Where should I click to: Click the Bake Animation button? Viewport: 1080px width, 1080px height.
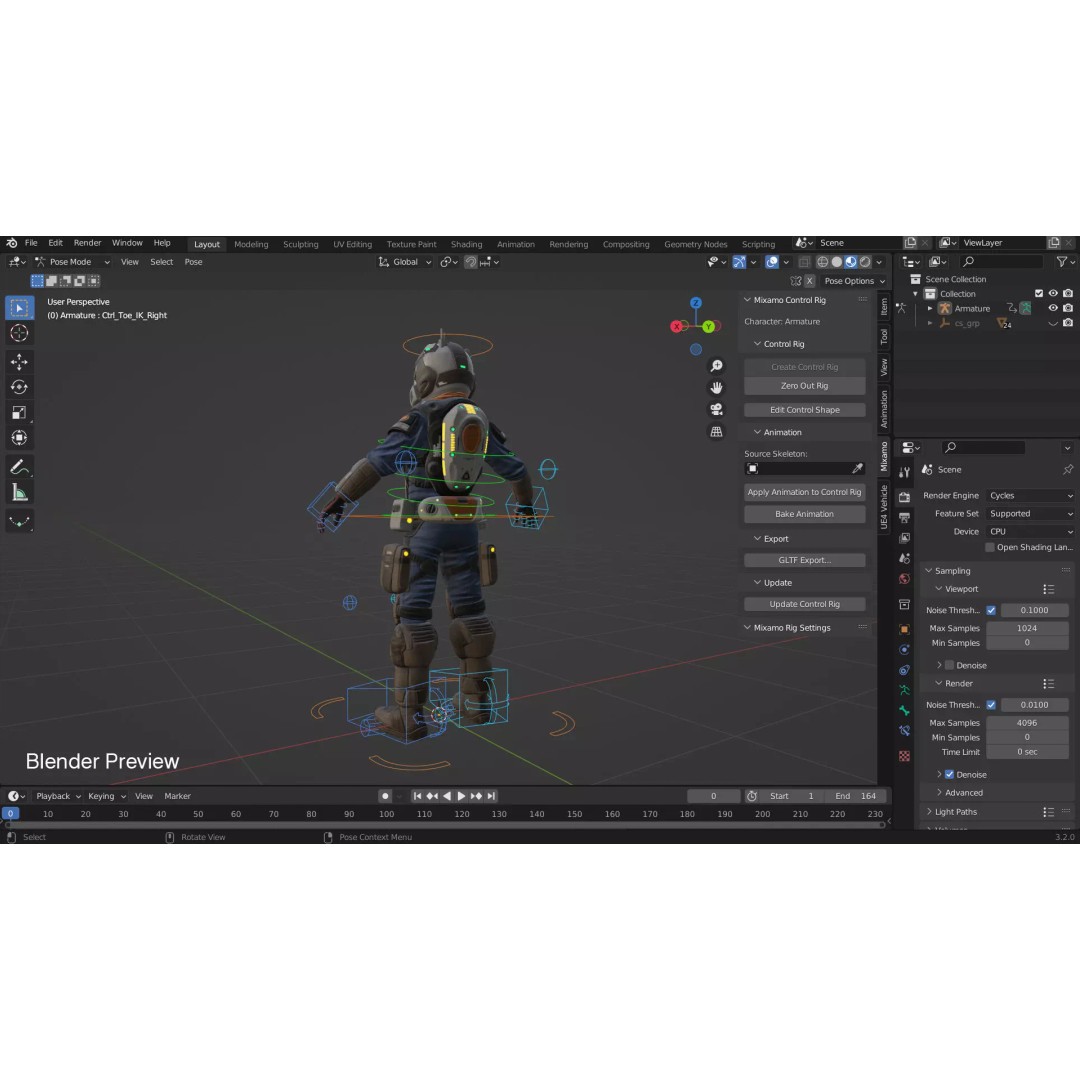804,515
